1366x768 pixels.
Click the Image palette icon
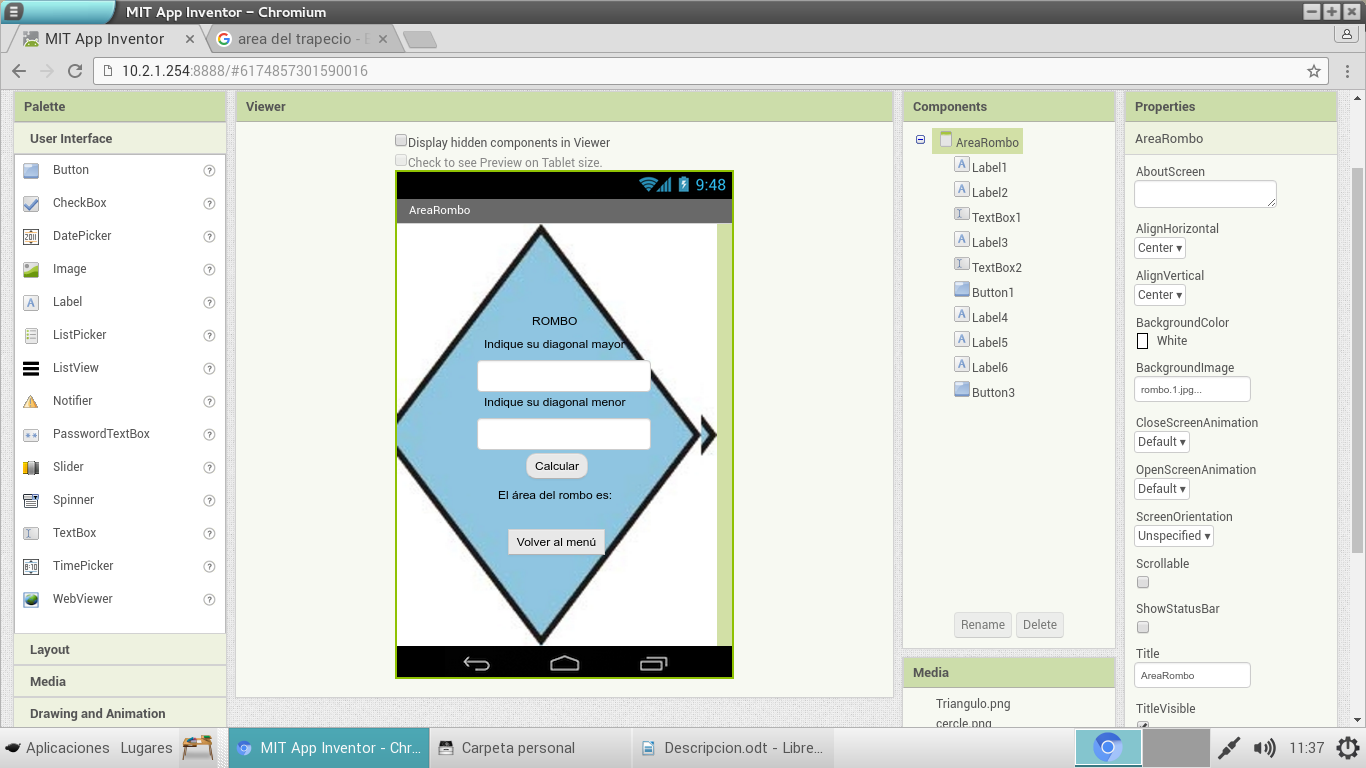pos(32,269)
